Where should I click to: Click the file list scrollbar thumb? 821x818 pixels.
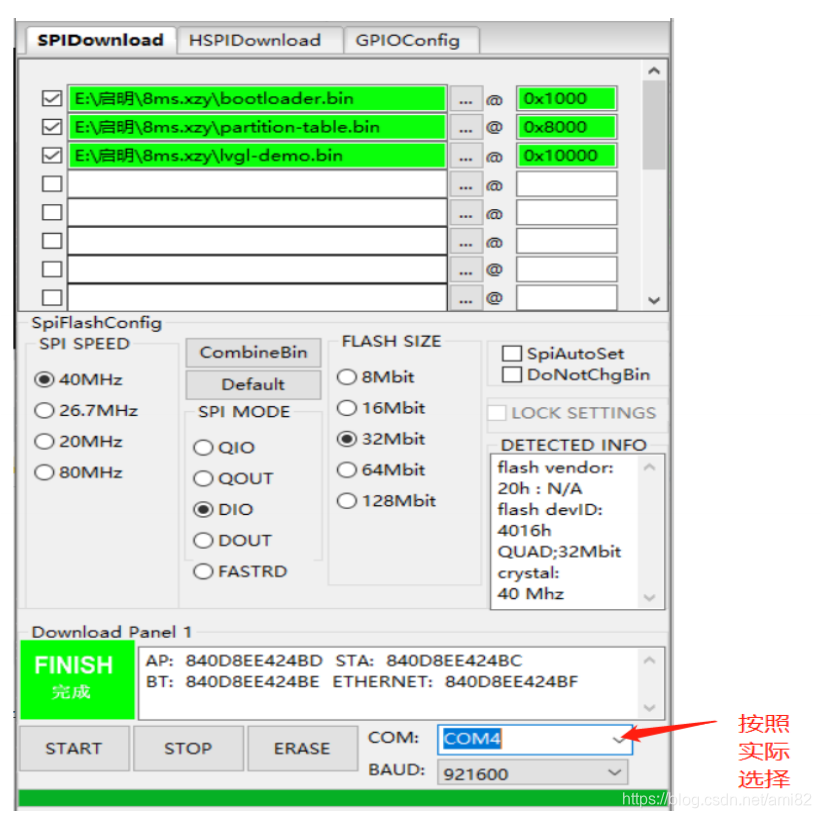click(653, 125)
